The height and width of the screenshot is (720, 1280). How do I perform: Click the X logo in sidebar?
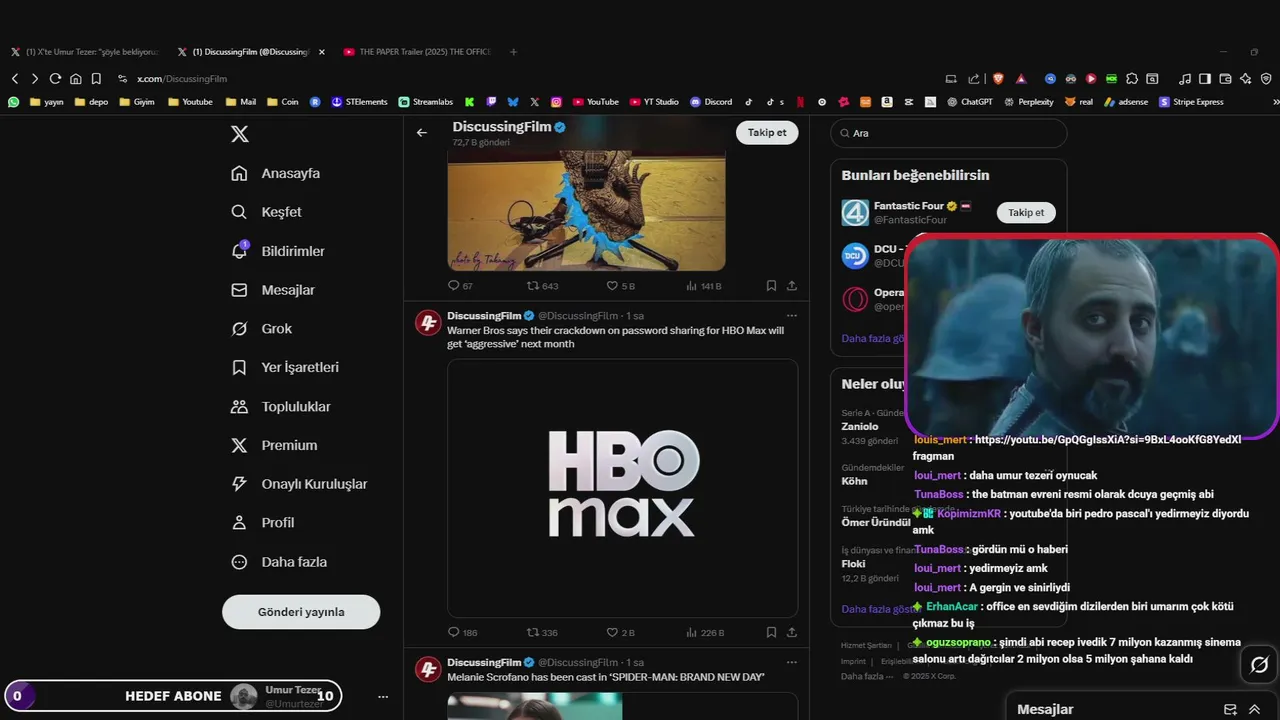240,134
